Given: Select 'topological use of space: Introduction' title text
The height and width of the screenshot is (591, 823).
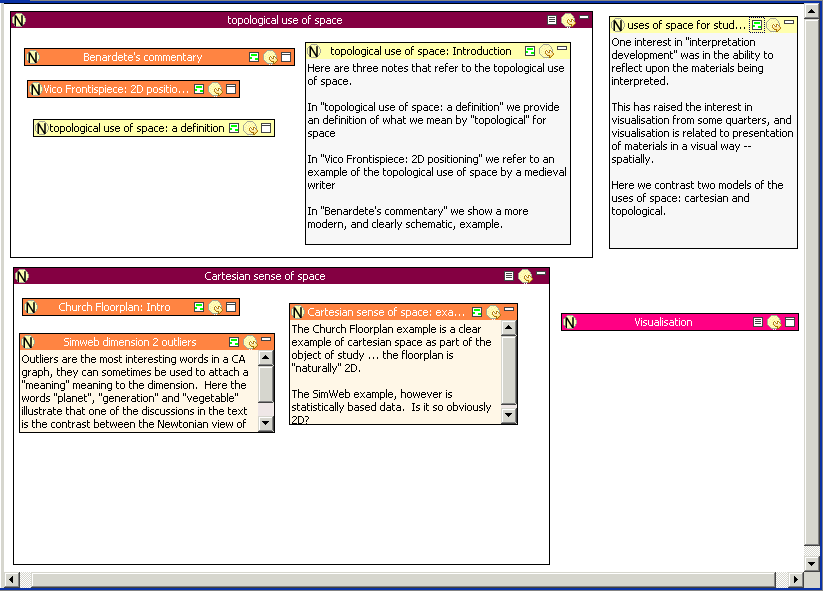Looking at the screenshot, I should (421, 51).
